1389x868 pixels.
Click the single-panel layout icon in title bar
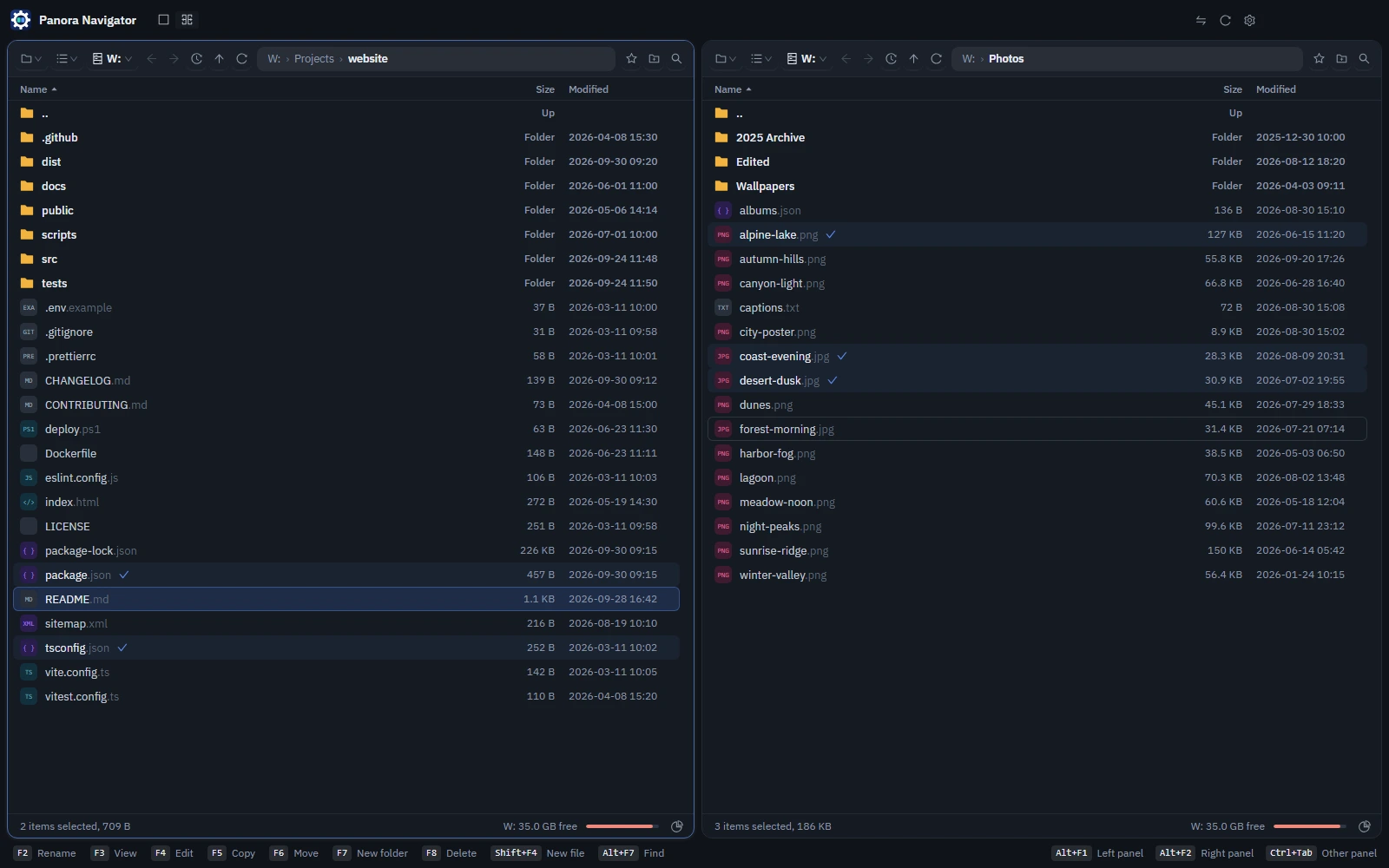(163, 20)
